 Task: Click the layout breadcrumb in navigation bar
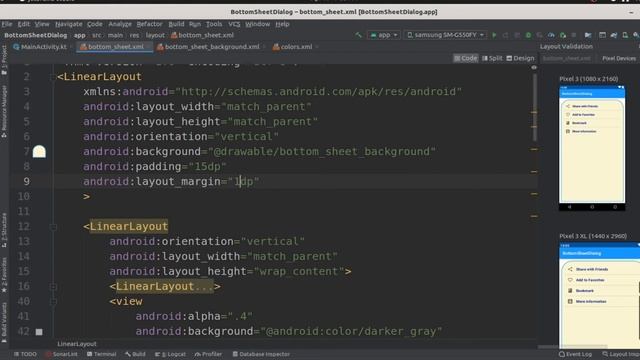[155, 35]
